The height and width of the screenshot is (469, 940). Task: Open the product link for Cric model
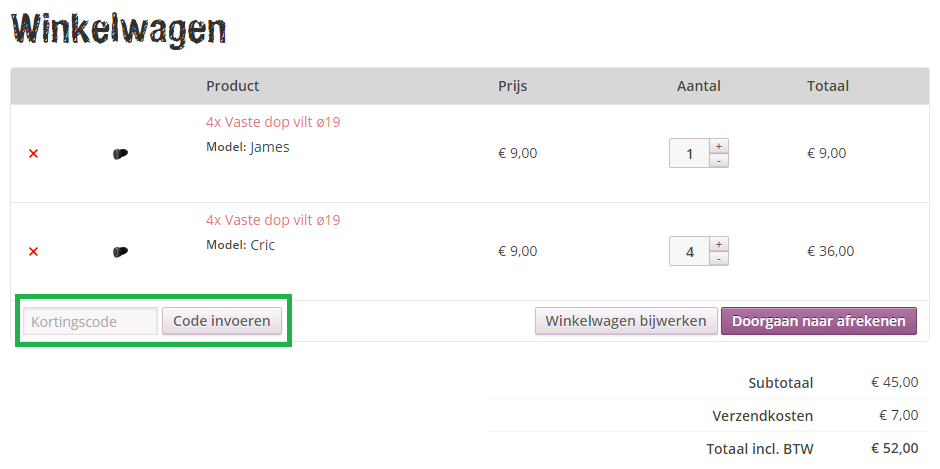click(273, 220)
